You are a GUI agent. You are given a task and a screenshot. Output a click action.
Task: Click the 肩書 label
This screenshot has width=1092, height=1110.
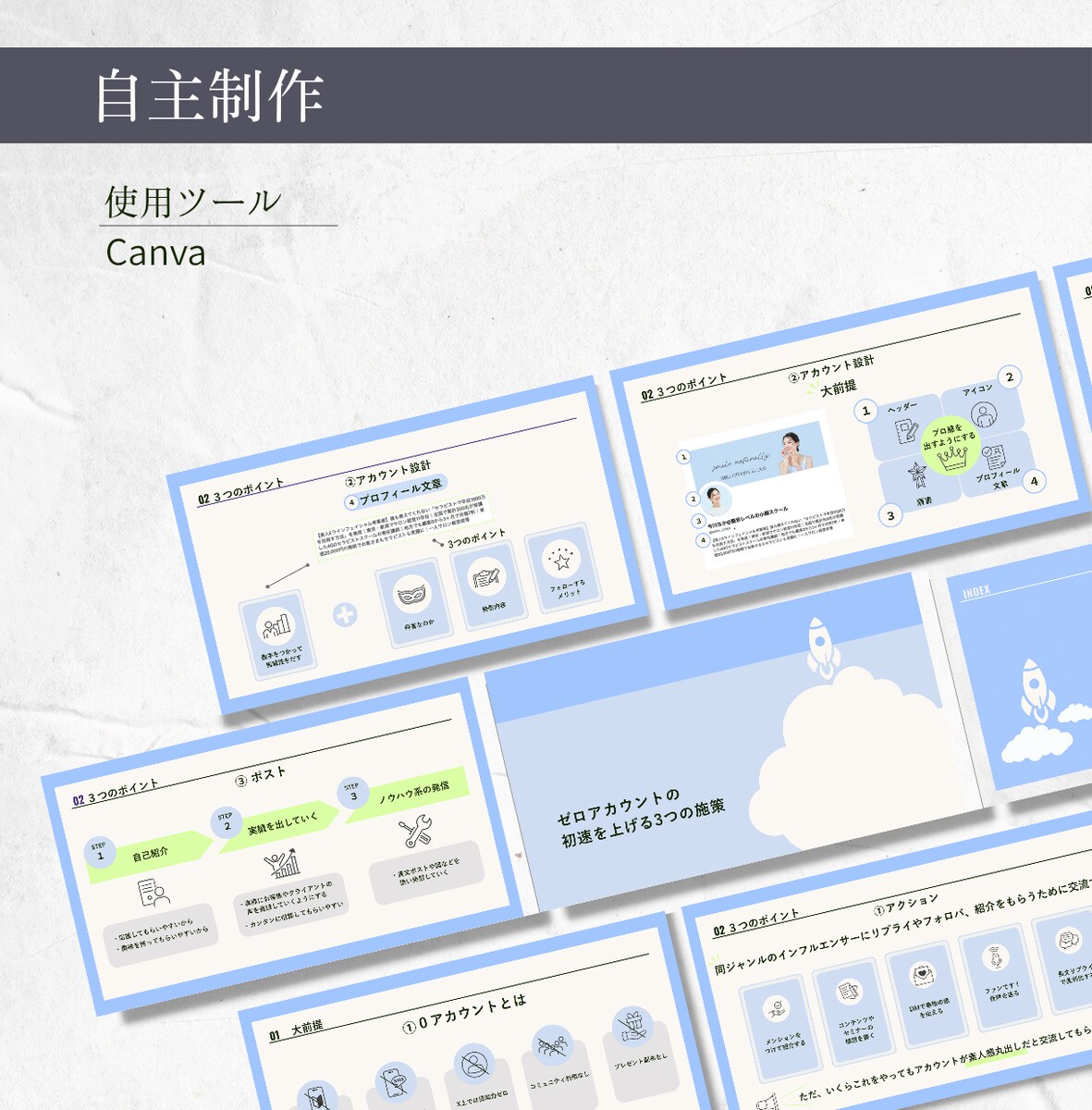click(x=924, y=500)
